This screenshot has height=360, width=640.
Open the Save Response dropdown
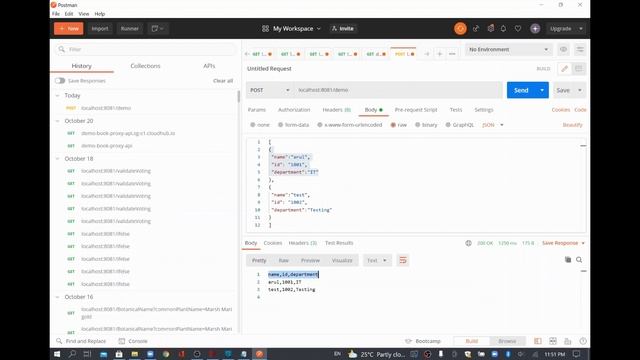[x=563, y=243]
